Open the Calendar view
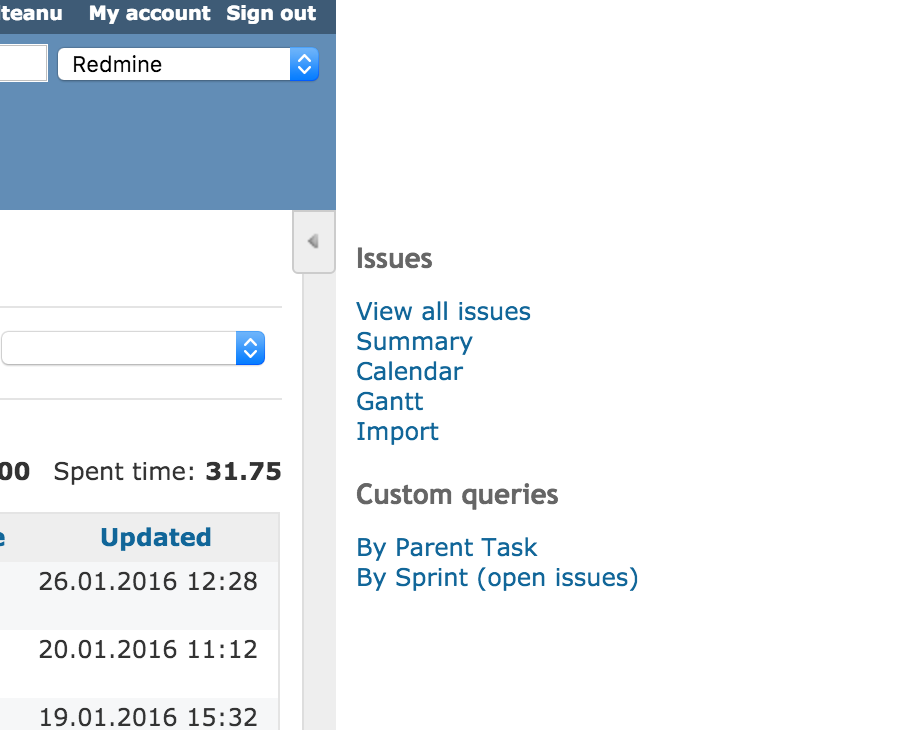This screenshot has width=900, height=730. pos(409,371)
